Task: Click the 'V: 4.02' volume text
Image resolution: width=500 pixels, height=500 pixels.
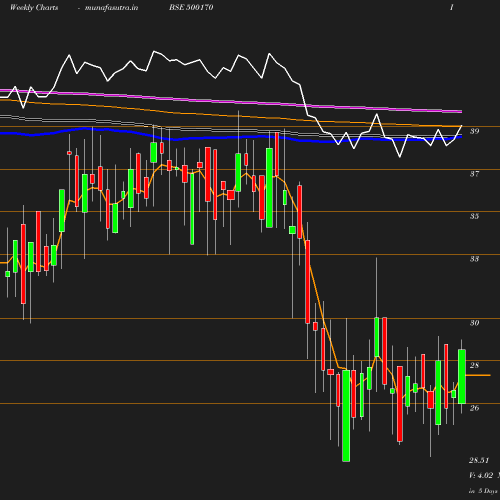Action: (481, 475)
